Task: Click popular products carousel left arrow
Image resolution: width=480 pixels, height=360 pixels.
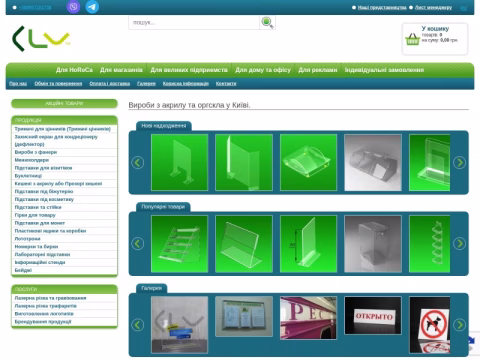Action: 138,244
